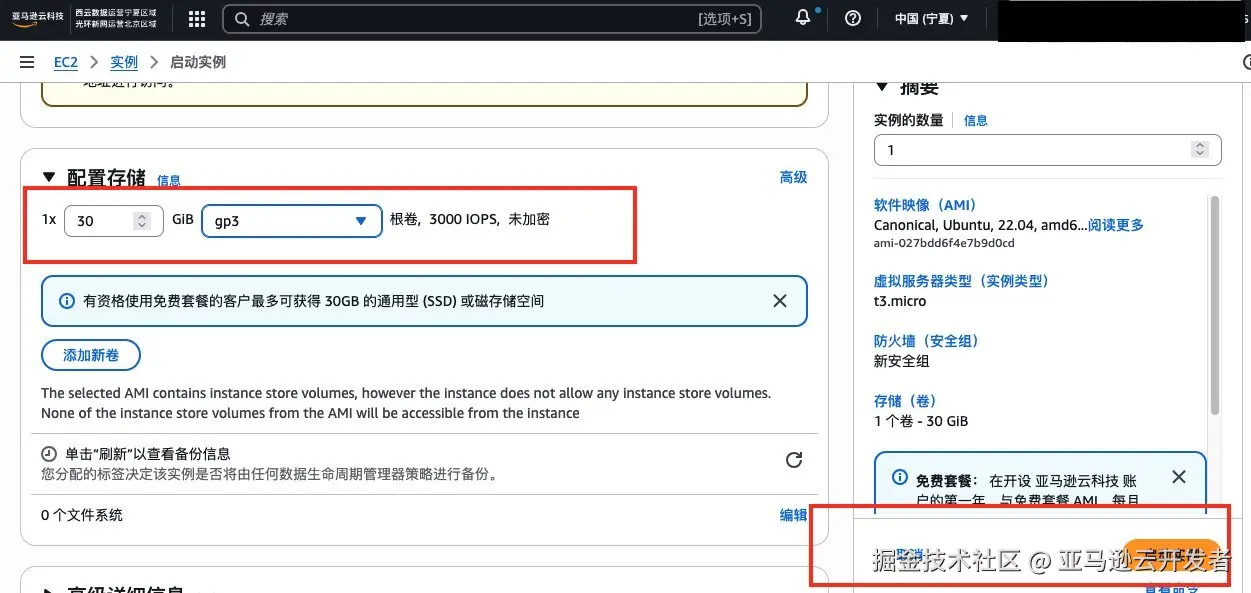Open 信息 link beside 实例的数量
Screen dimensions: 1251x593
[x=976, y=120]
